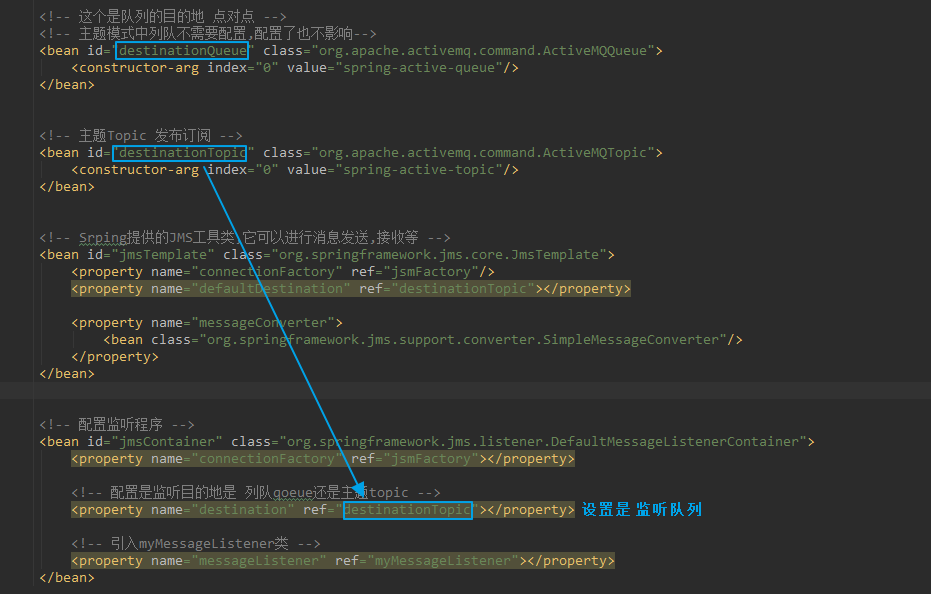Click the comment about 主题模式中列队不需要配置
The width and height of the screenshot is (931, 594).
tap(208, 34)
